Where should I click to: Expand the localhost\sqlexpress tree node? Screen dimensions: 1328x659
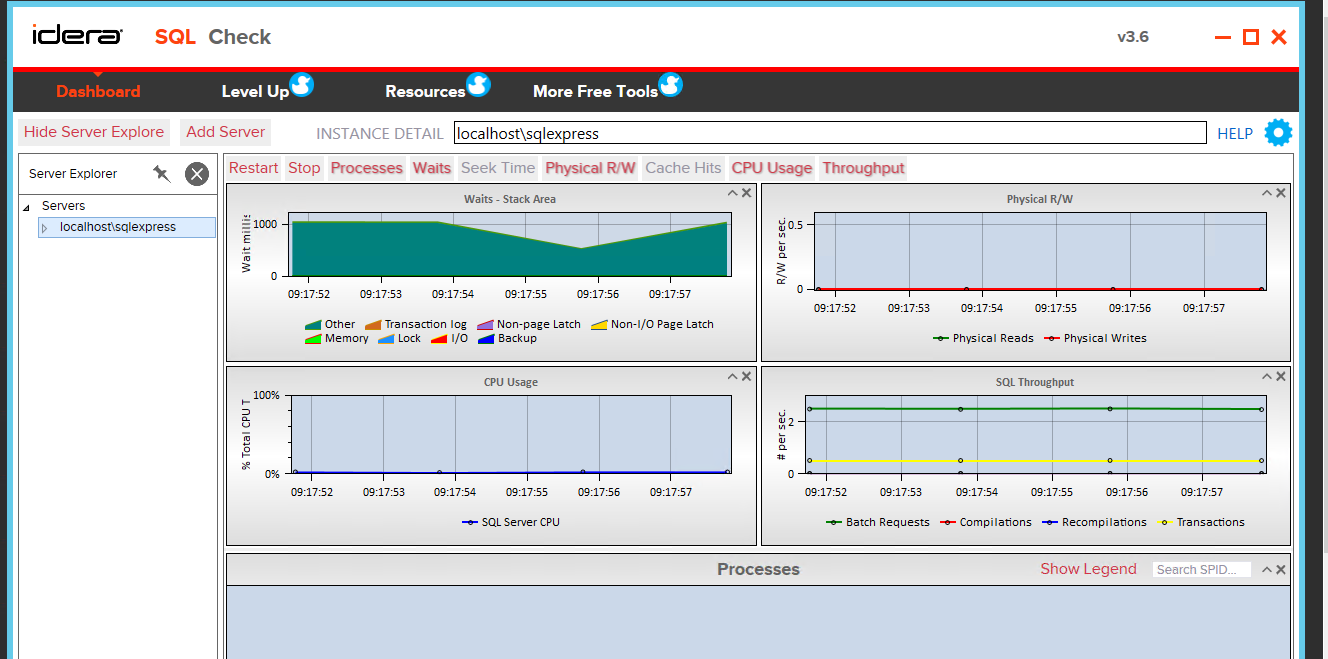[x=44, y=227]
